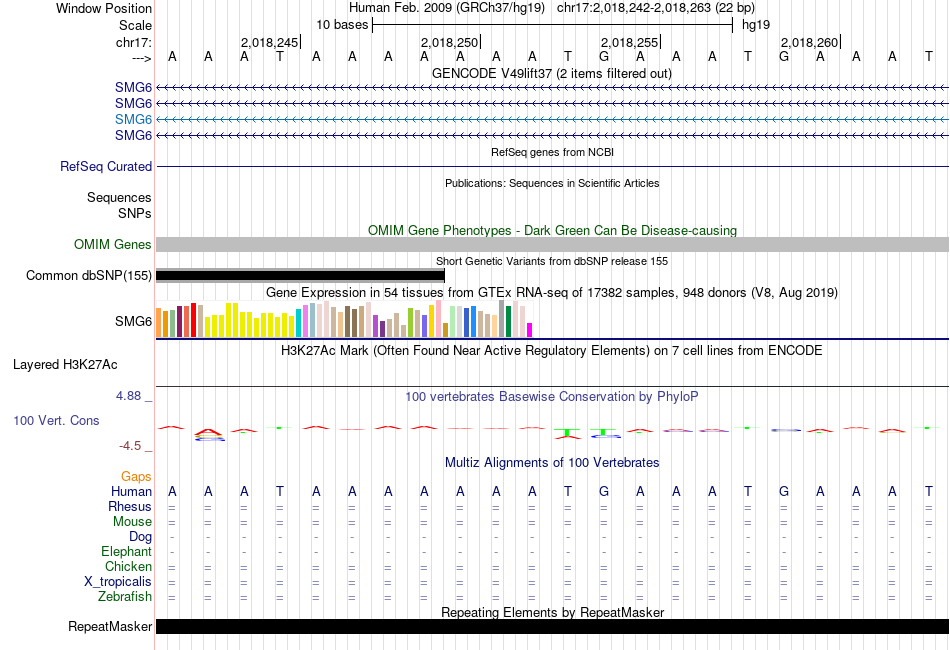Click the black Common dbSNP variant bar
This screenshot has width=950, height=650.
pos(301,276)
